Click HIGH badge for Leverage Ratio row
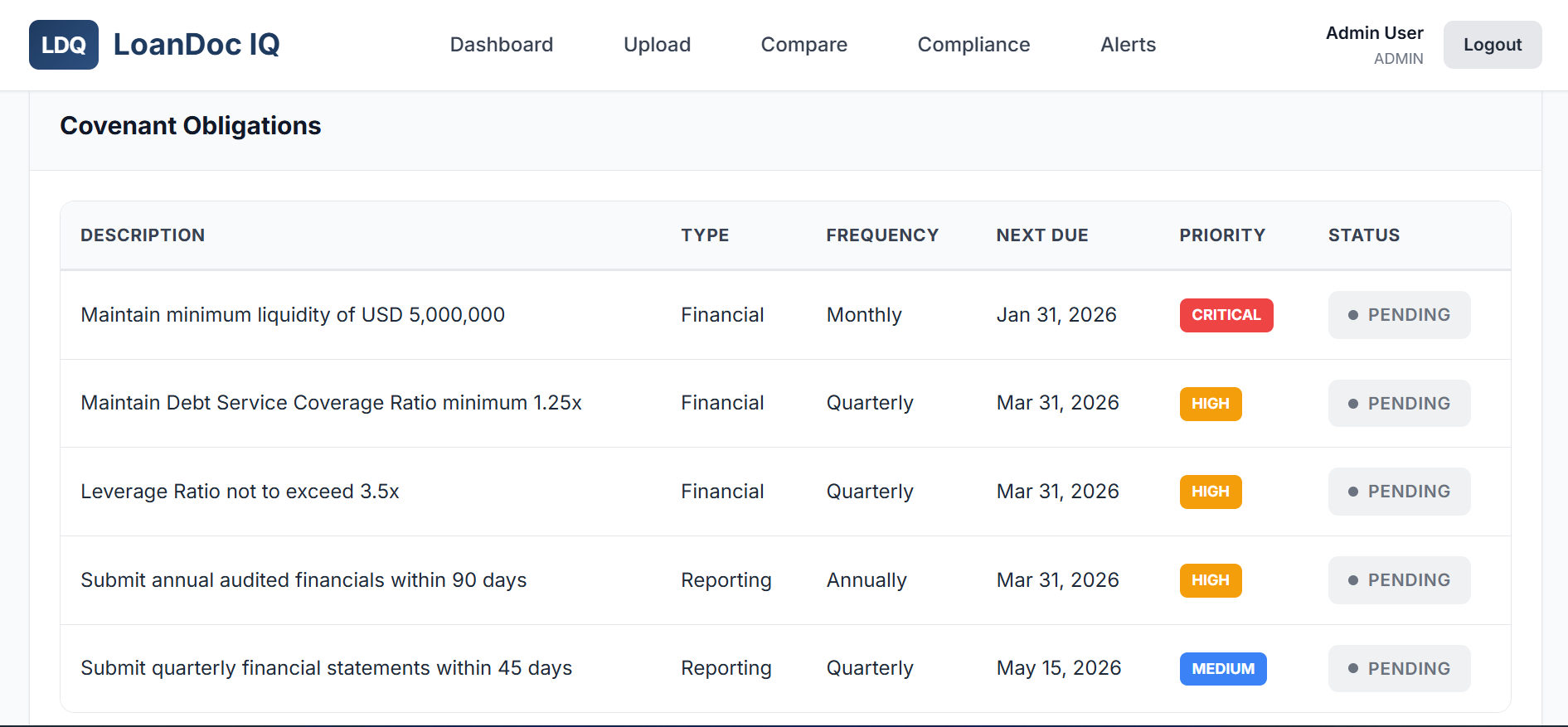The image size is (1568, 727). [x=1210, y=492]
